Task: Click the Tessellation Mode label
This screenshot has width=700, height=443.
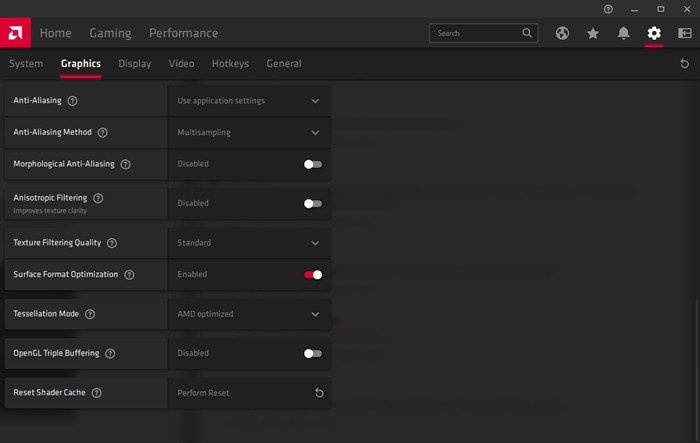Action: click(x=46, y=313)
